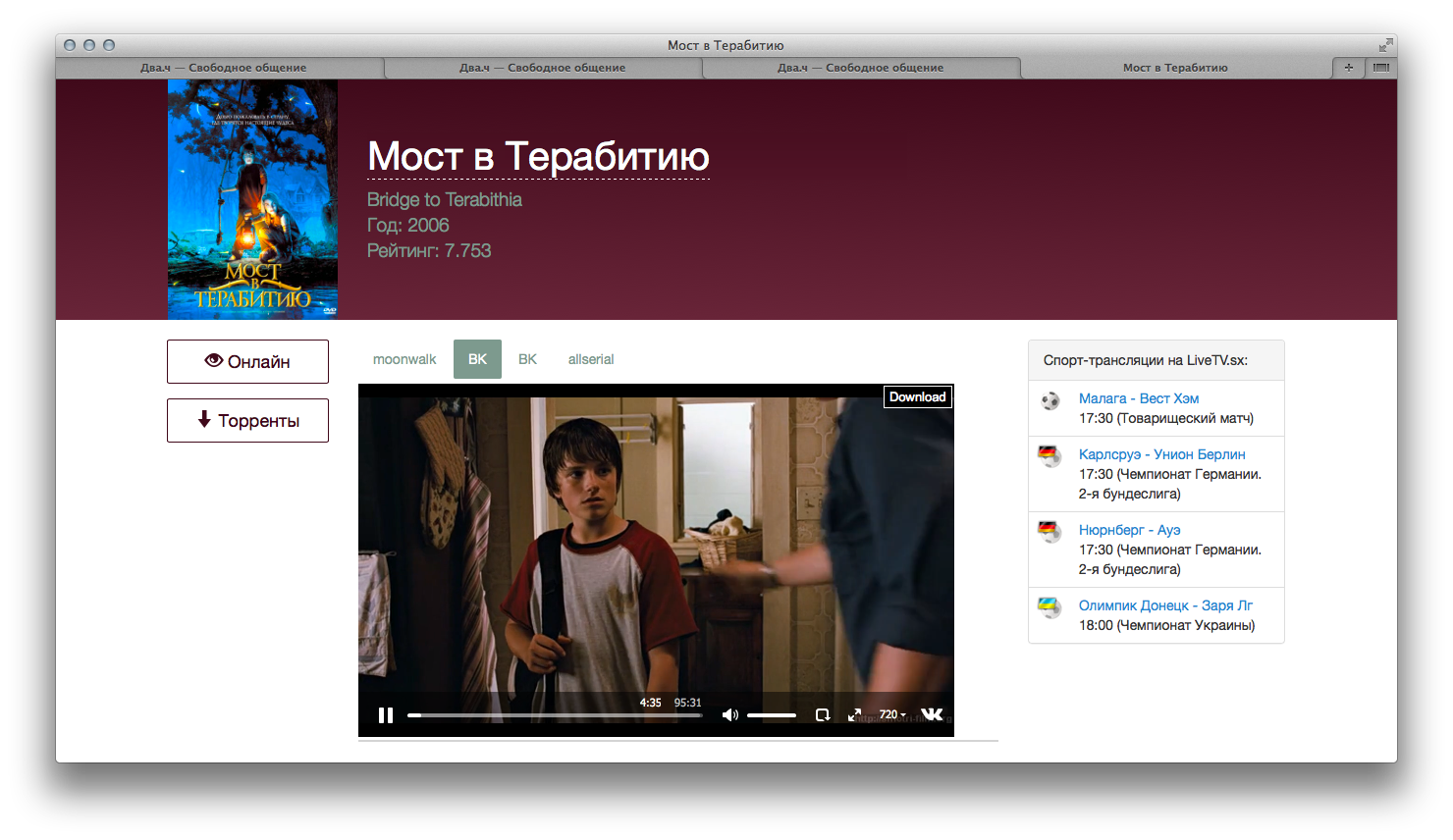This screenshot has width=1453, height=840.
Task: Toggle loop playback in the video player
Action: [x=823, y=715]
